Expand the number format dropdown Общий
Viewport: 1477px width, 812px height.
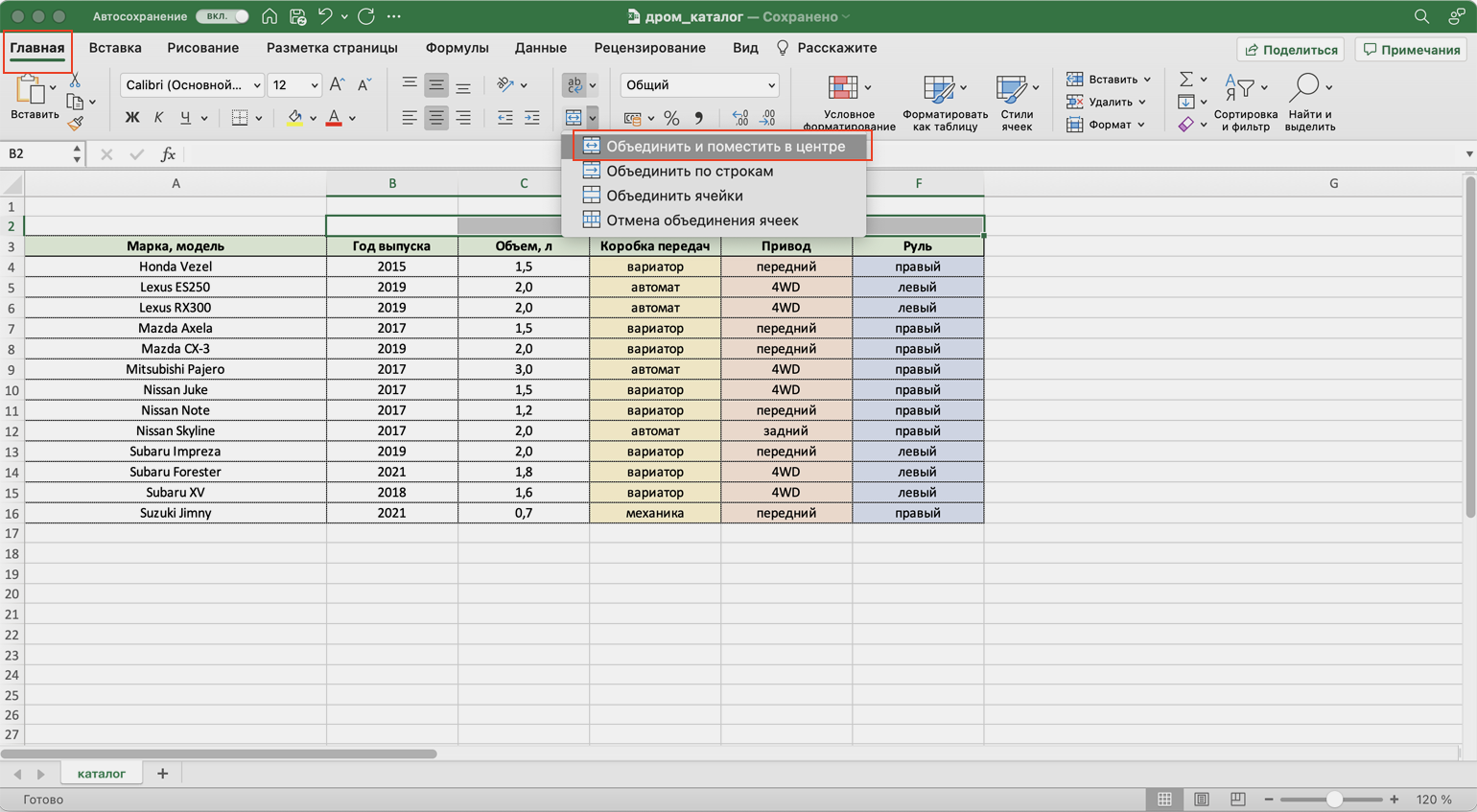click(699, 85)
